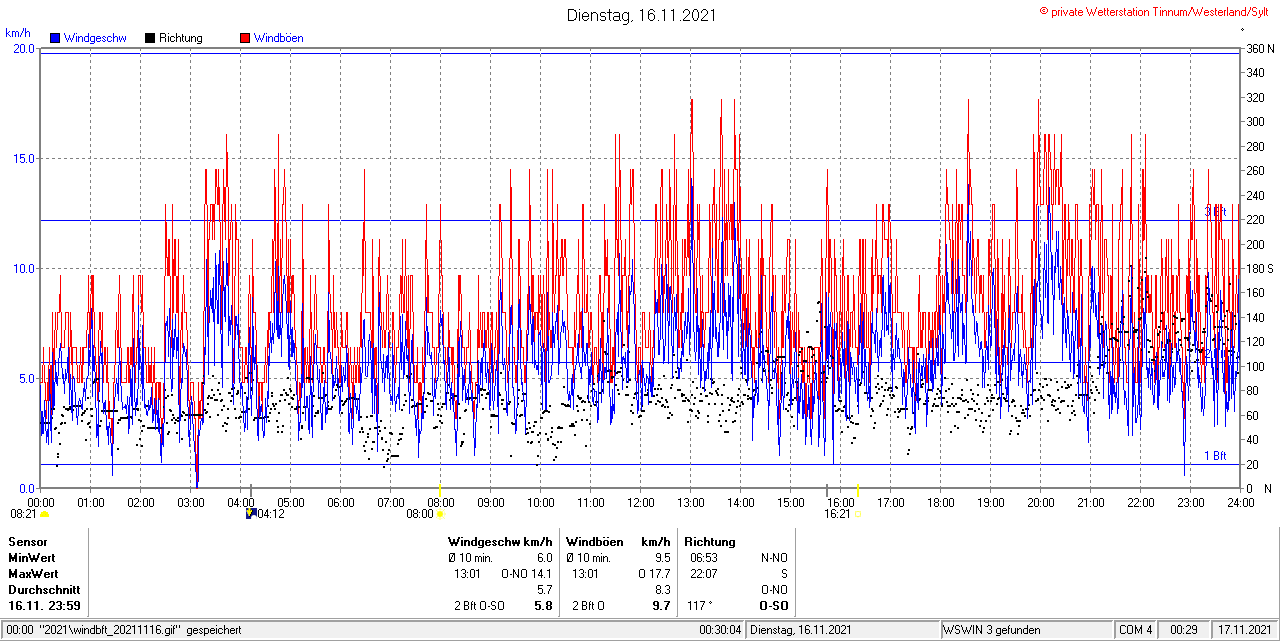Click the bold O-SO direction value
1280x641 pixels.
(x=773, y=606)
